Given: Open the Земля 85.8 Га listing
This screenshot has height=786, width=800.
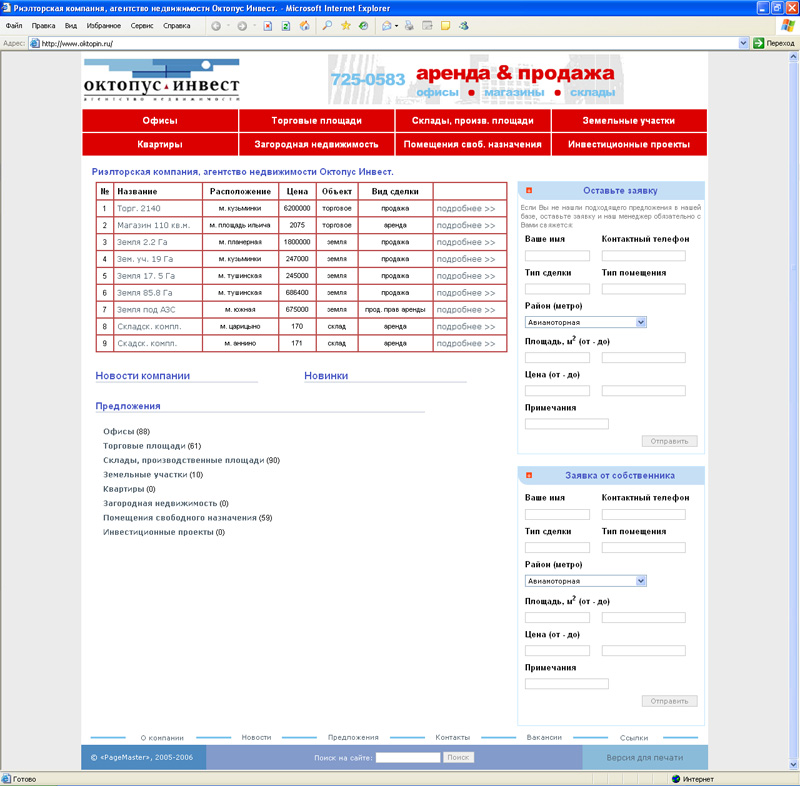Looking at the screenshot, I should pyautogui.click(x=145, y=293).
